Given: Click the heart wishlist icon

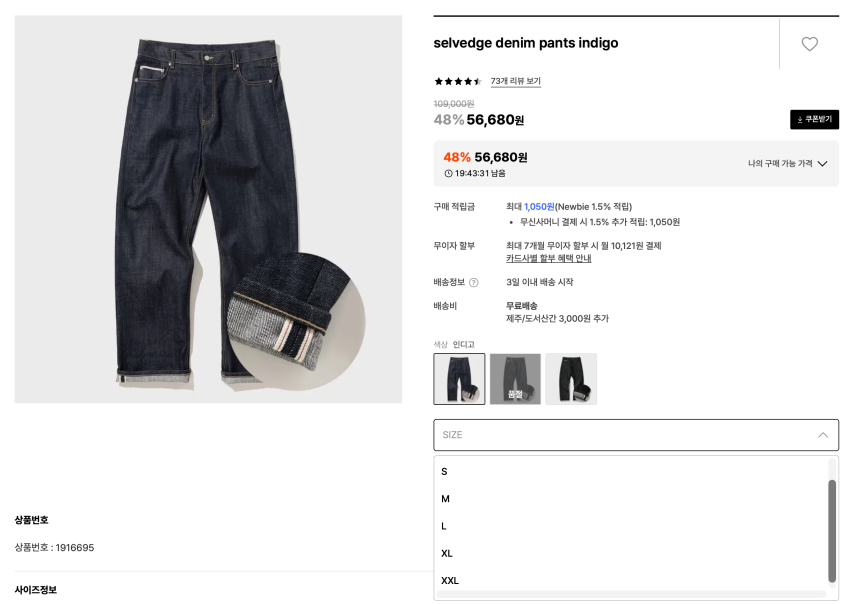Looking at the screenshot, I should (x=809, y=44).
